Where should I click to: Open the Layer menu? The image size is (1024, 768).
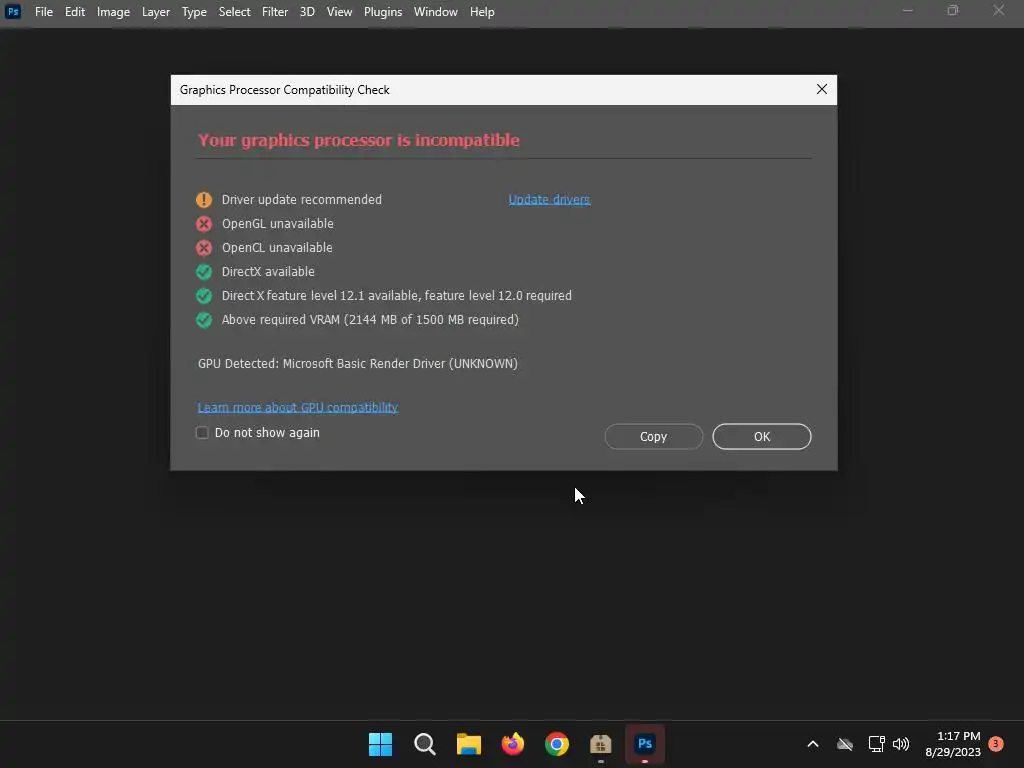[155, 12]
